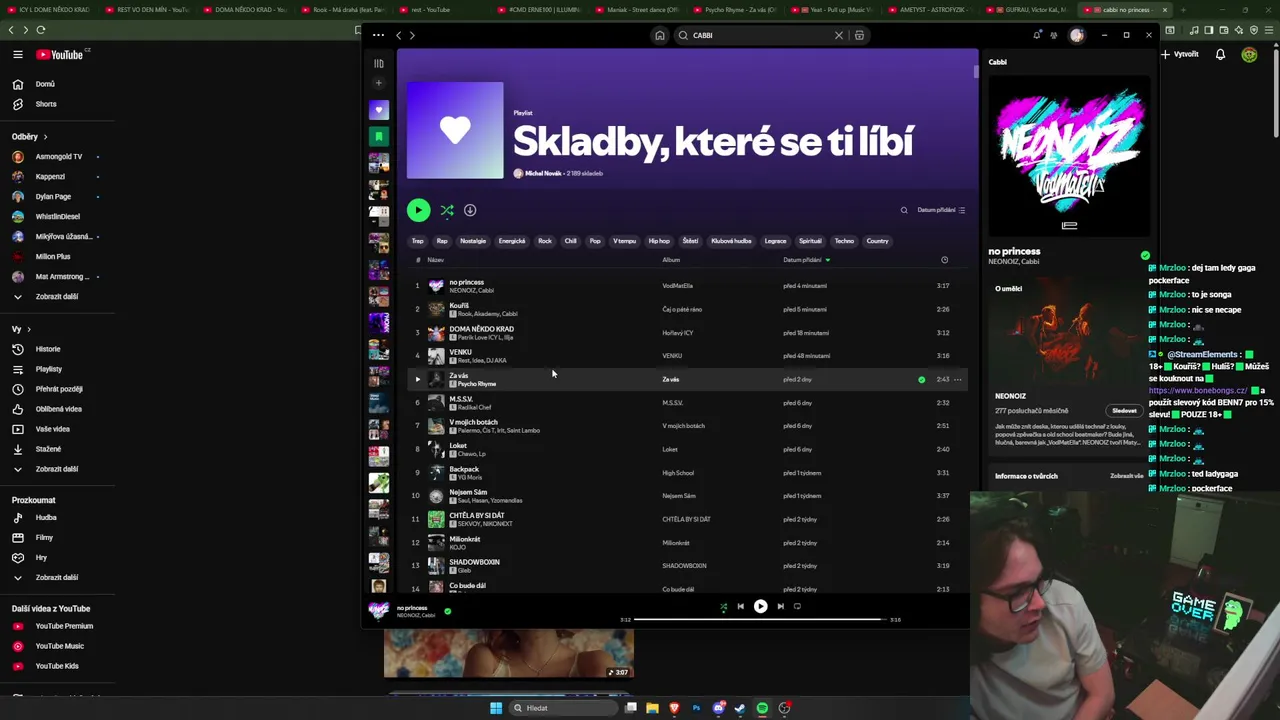This screenshot has height=720, width=1280.
Task: Select the Energická filter chip
Action: tap(512, 241)
